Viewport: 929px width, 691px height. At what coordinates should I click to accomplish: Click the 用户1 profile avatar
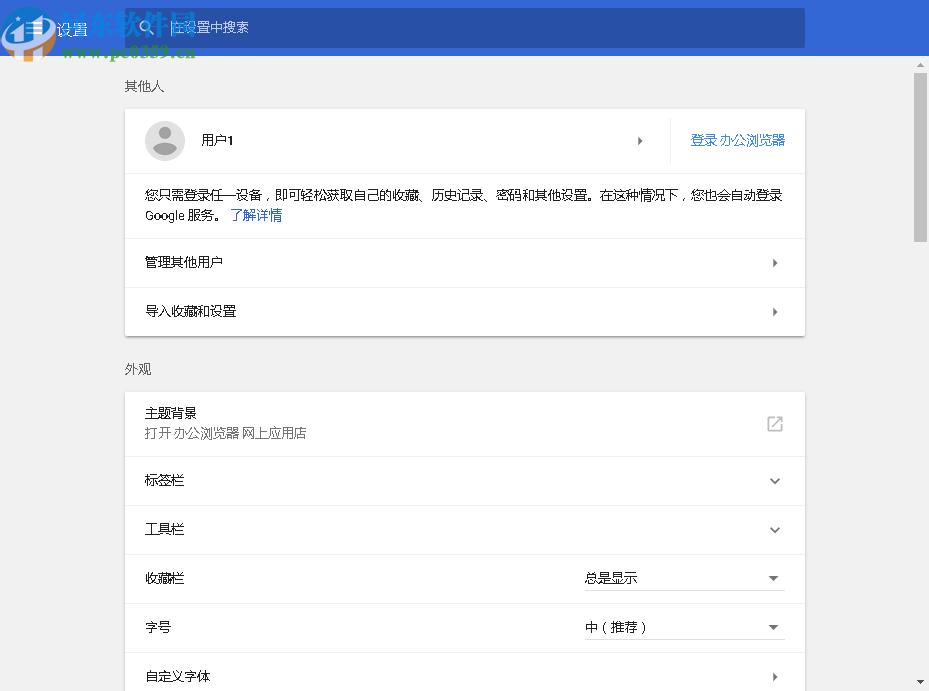165,141
